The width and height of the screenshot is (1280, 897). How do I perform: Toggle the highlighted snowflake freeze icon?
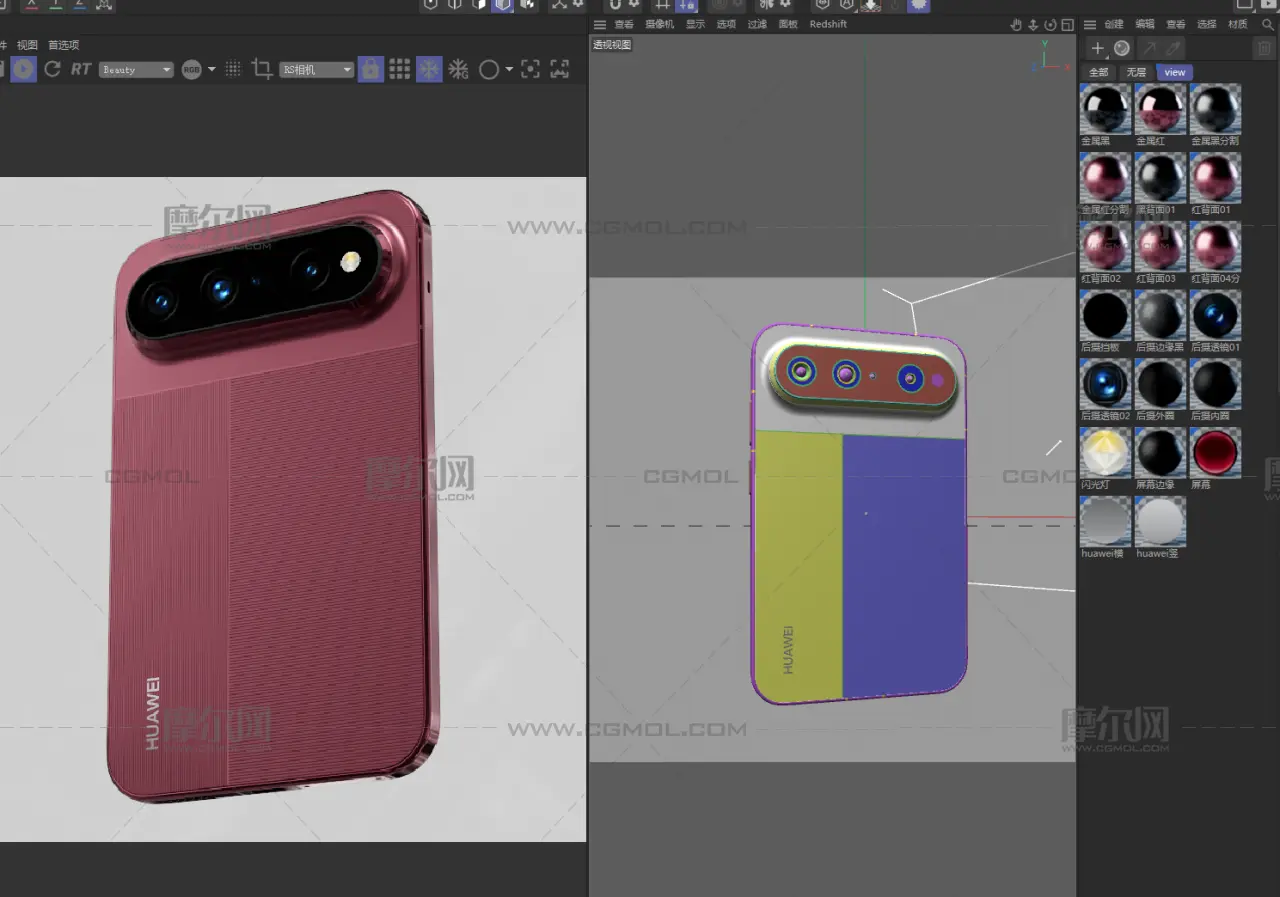coord(429,69)
